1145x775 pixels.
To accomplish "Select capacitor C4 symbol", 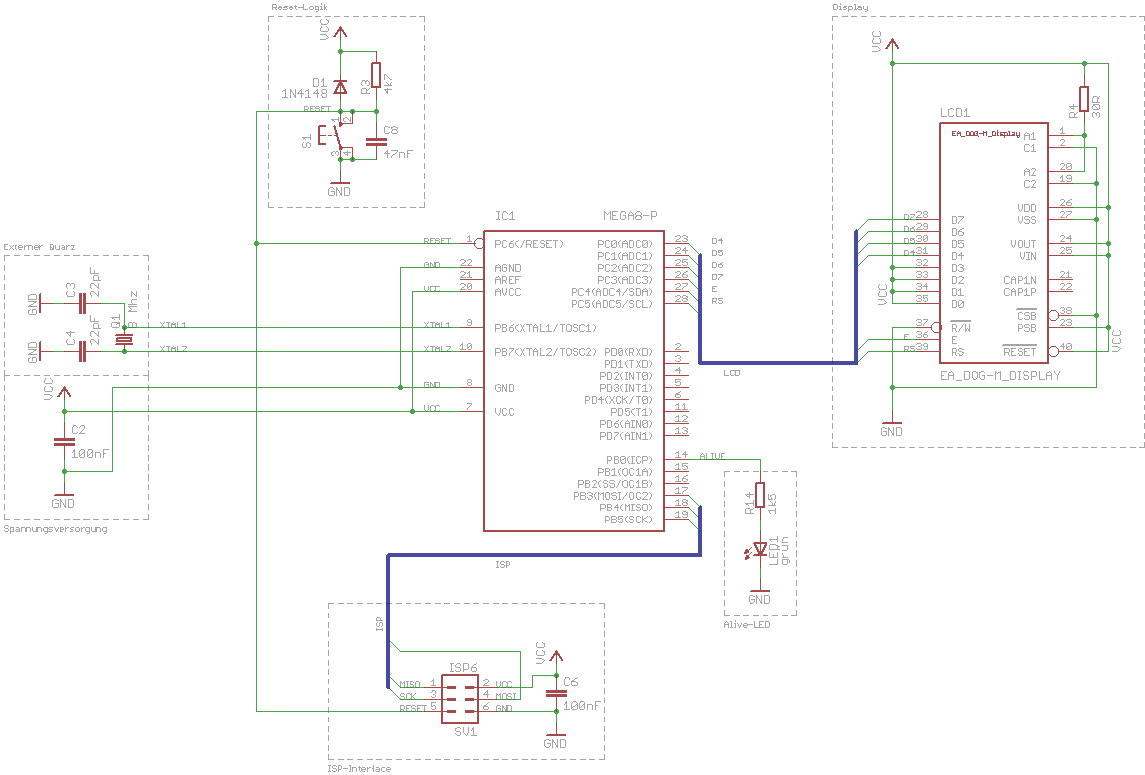I will [x=83, y=352].
